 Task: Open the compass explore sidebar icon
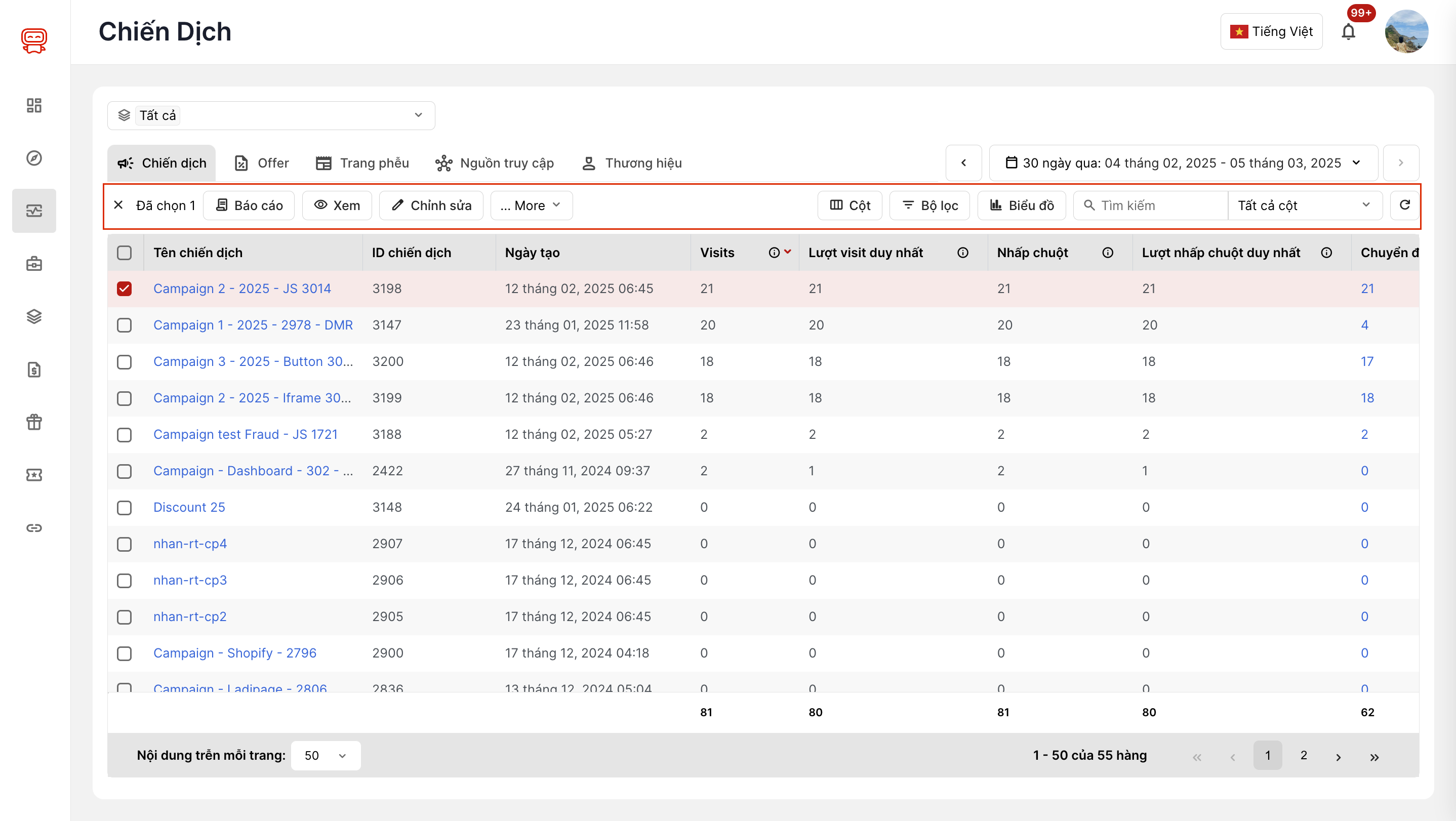coord(34,158)
